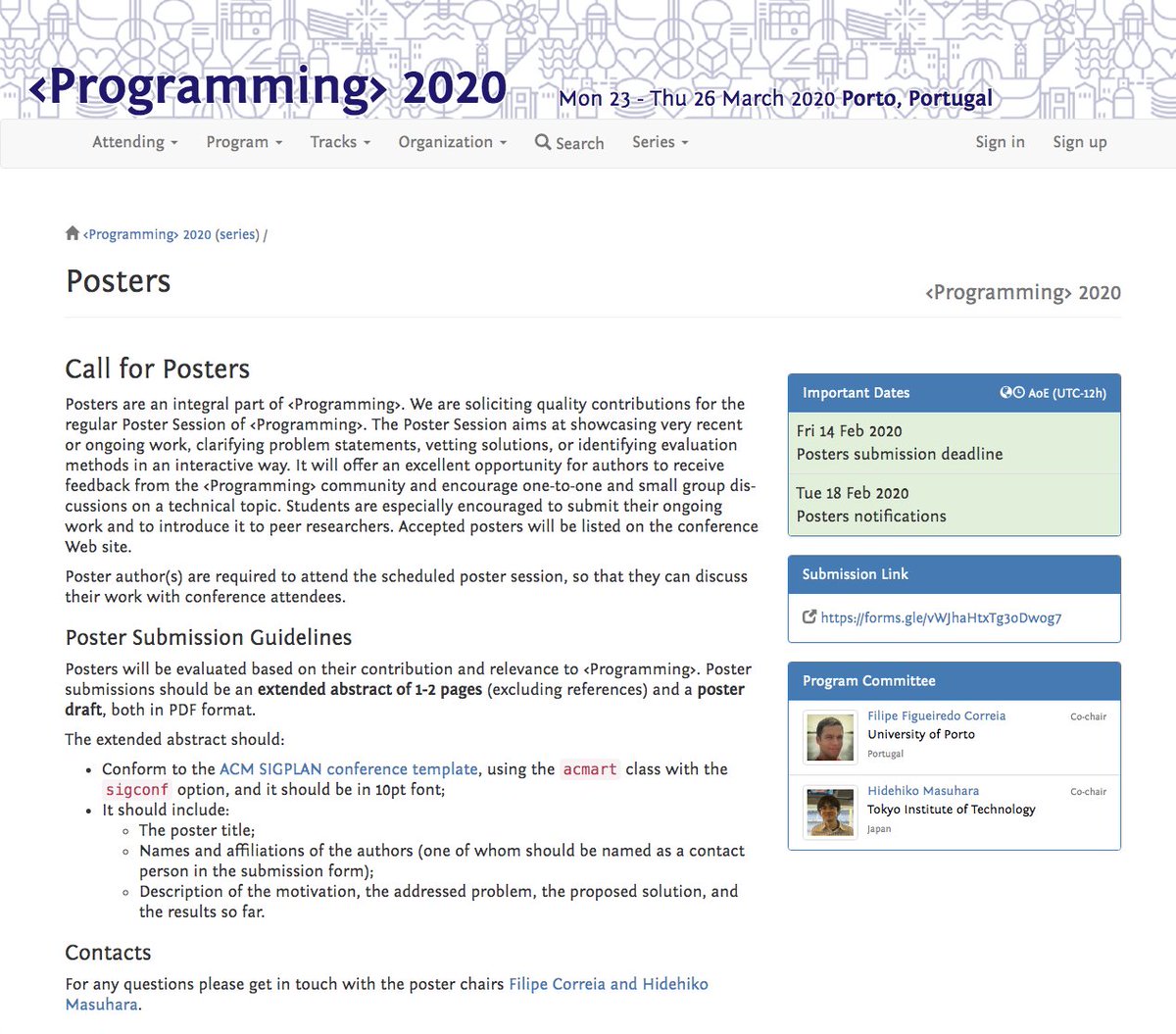This screenshot has width=1176, height=1034.
Task: Open the <Programming> 2020 site title
Action: click(x=268, y=87)
